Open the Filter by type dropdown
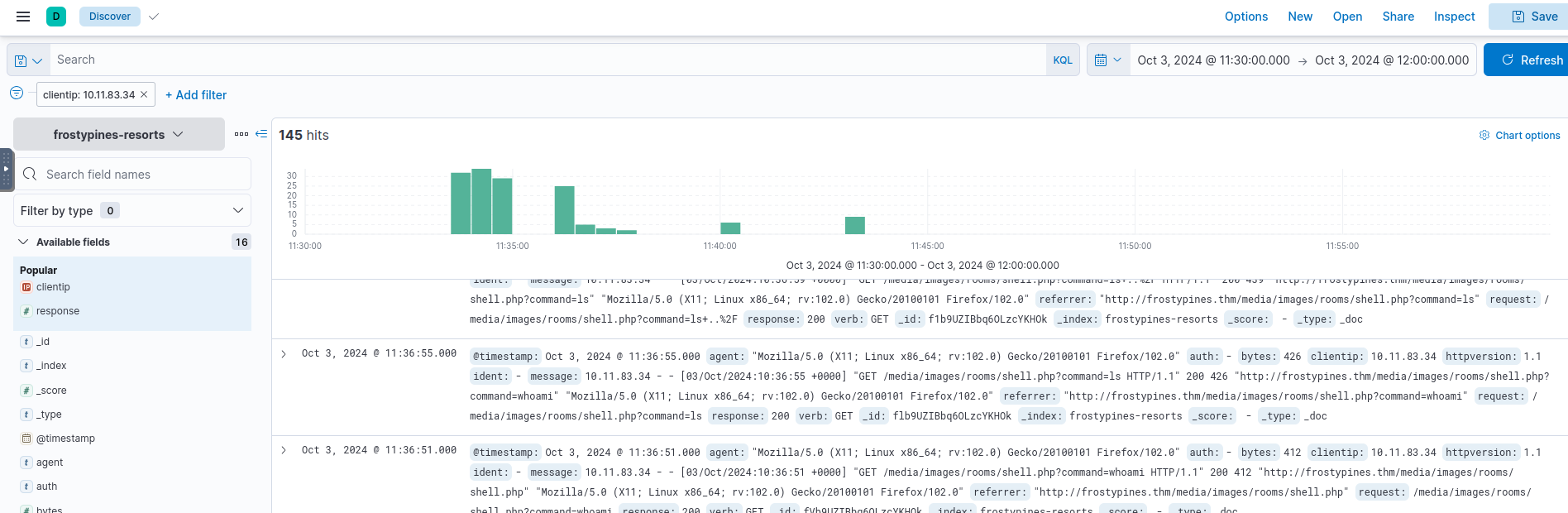Viewport: 1568px width, 513px height. pyautogui.click(x=132, y=211)
